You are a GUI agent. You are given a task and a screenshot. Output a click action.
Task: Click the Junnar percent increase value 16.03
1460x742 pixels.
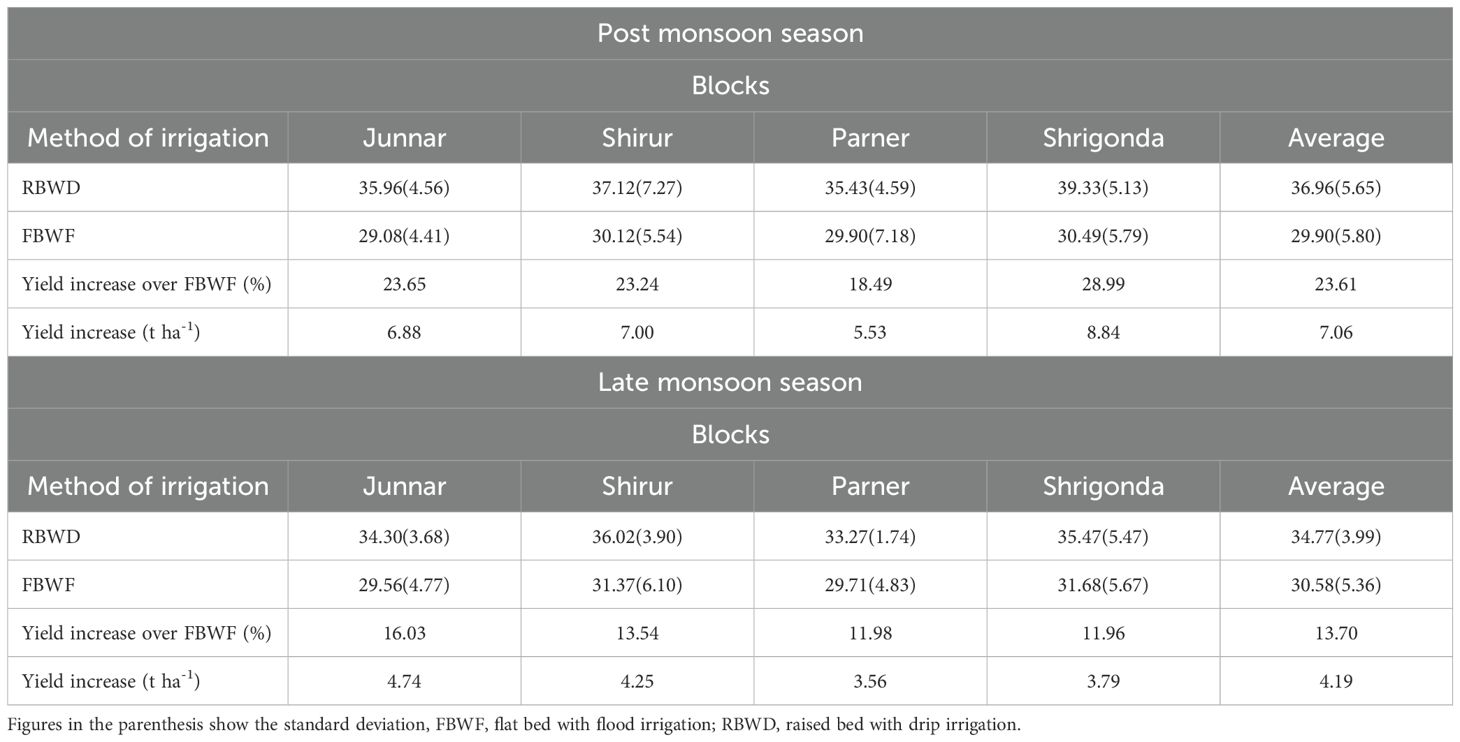404,633
